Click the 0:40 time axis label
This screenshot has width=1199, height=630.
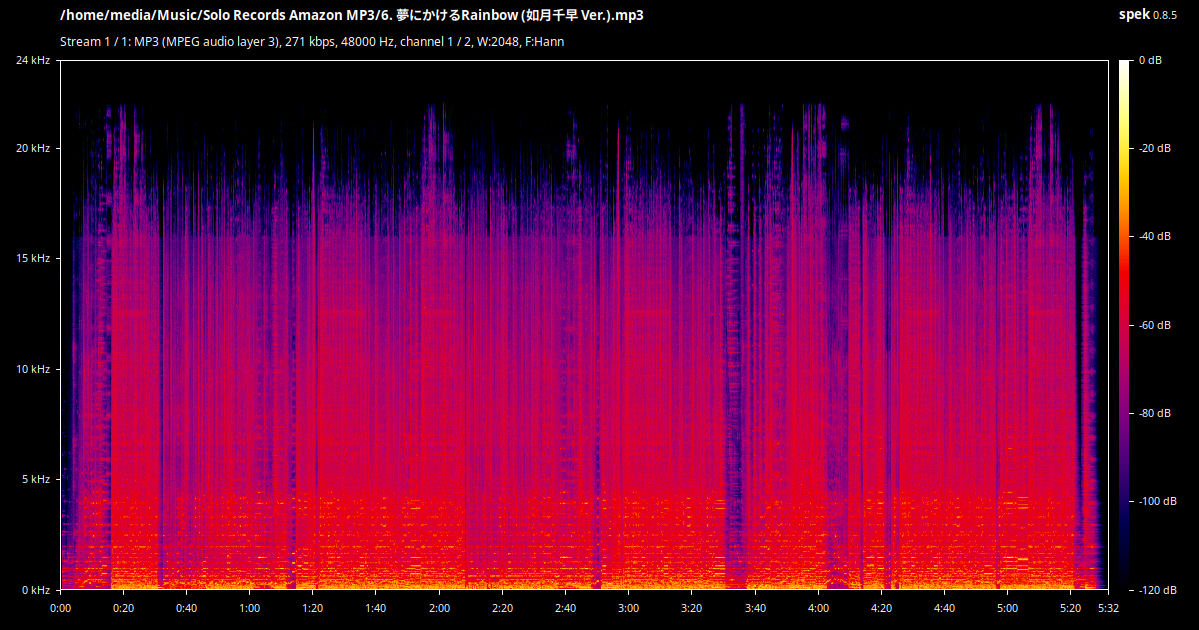187,608
